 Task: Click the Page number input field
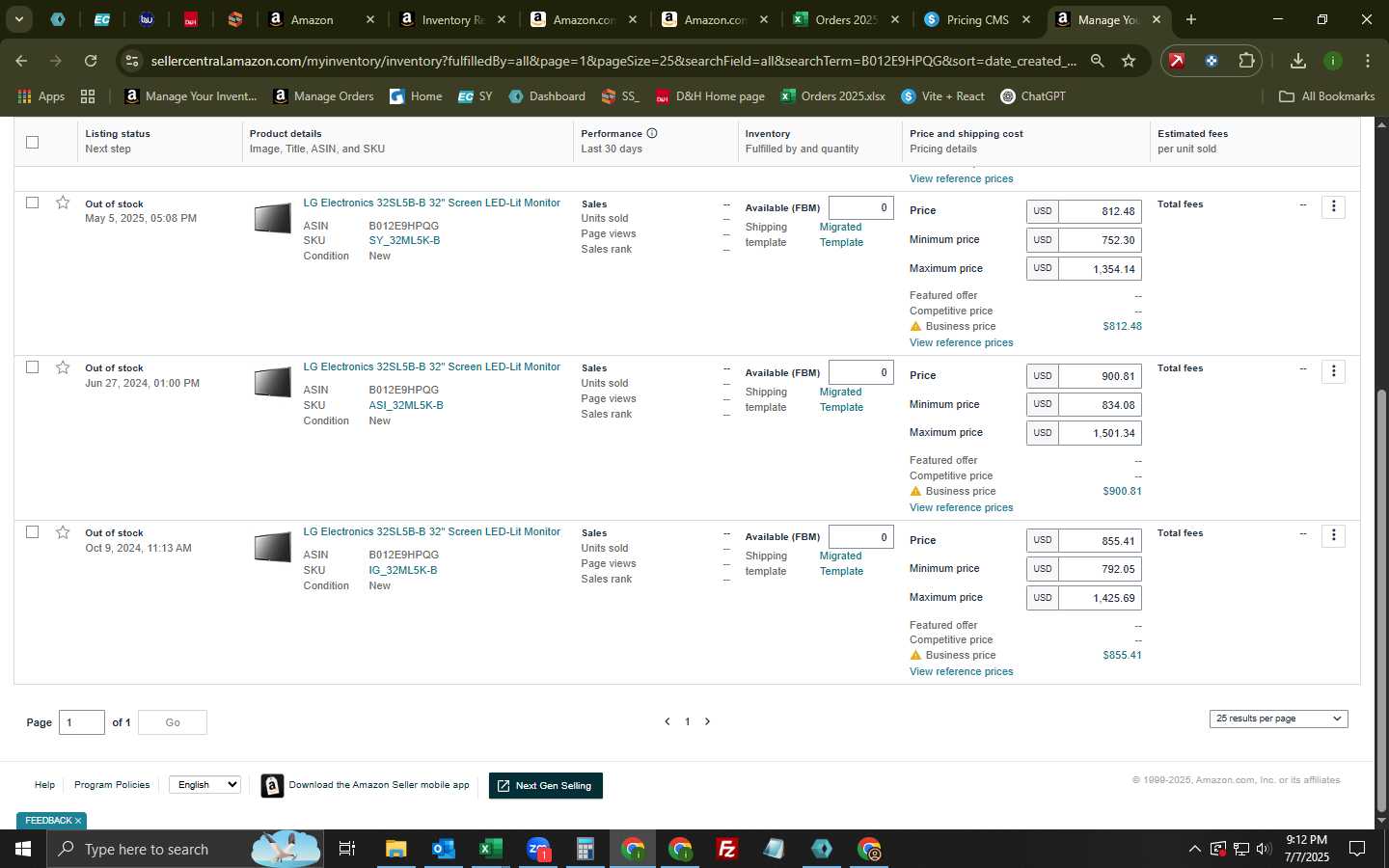(x=81, y=722)
